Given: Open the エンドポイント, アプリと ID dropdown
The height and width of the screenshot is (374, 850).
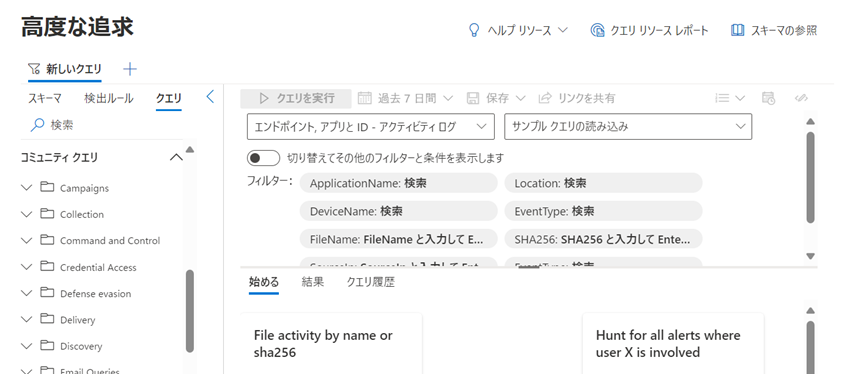Looking at the screenshot, I should click(x=371, y=127).
